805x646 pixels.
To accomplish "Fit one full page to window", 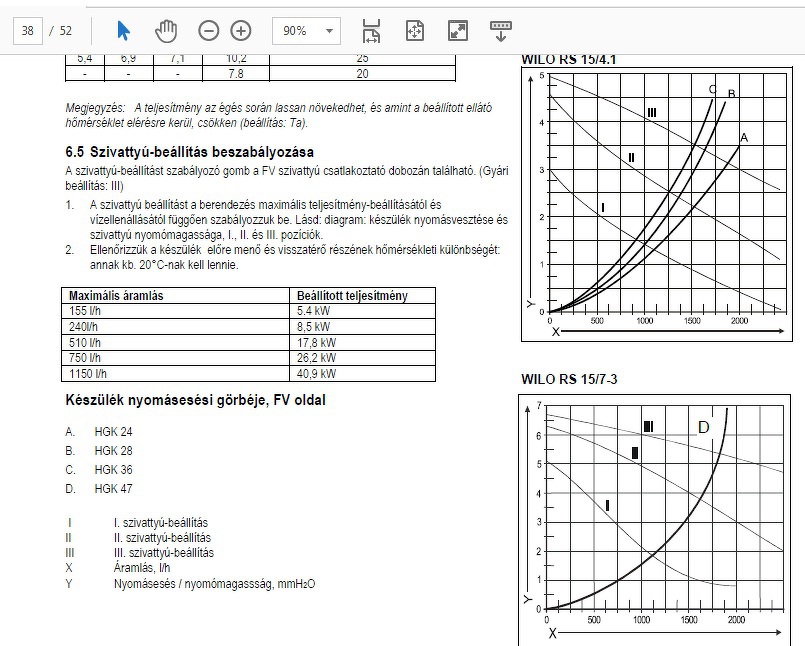I will (x=415, y=31).
